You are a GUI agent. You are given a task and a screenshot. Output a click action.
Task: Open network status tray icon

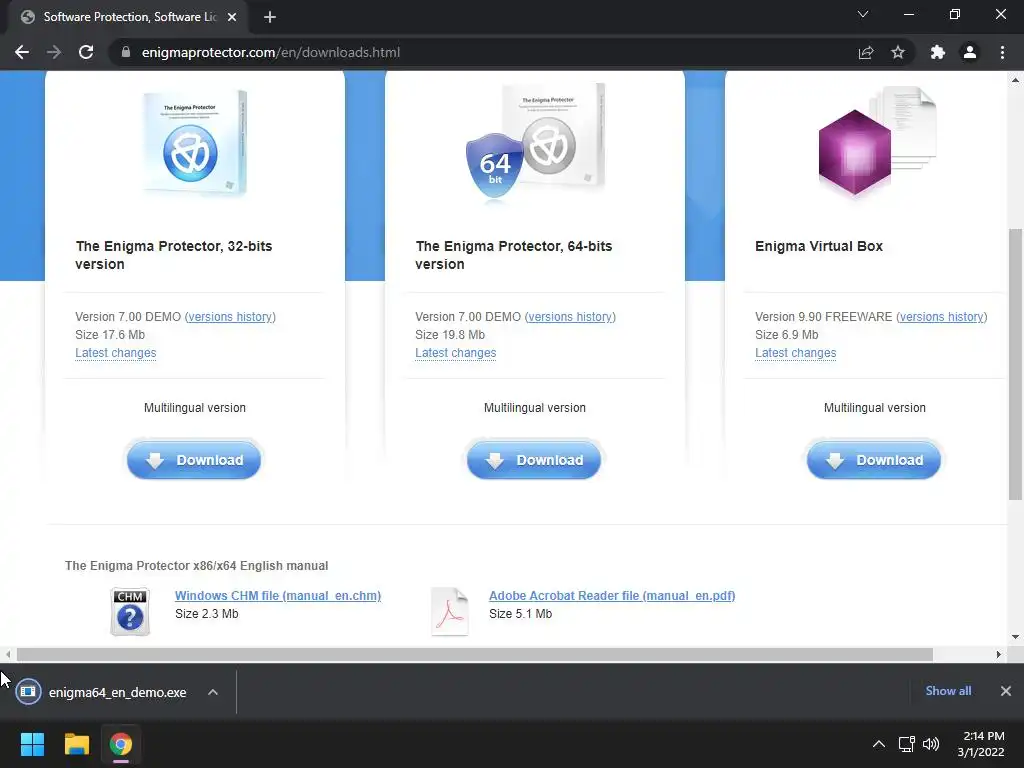pyautogui.click(x=906, y=744)
